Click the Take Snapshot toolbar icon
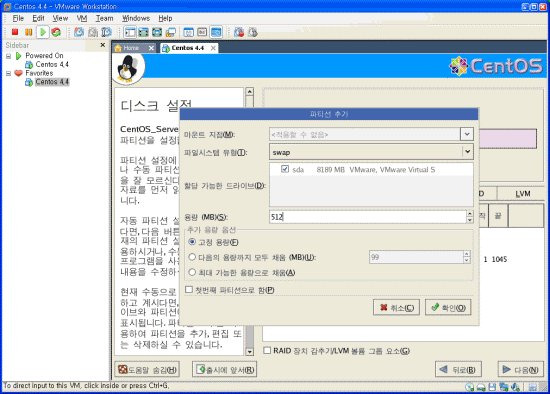 point(79,32)
